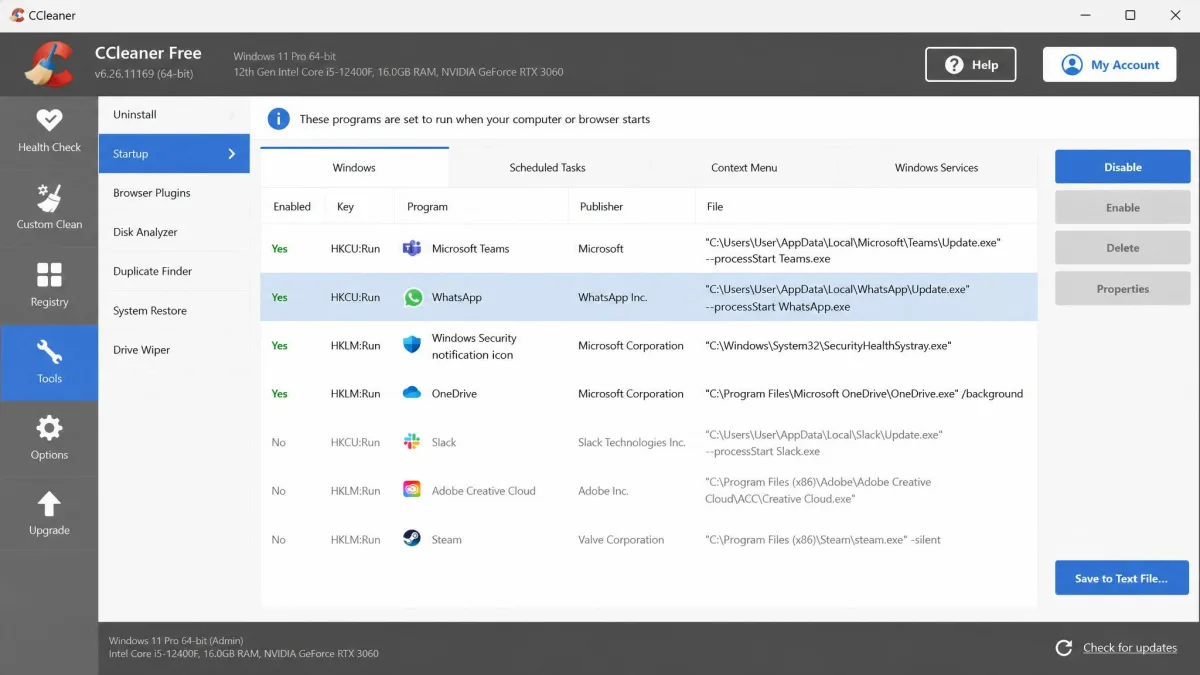Click the OneDrive.exe /background file path
1200x675 pixels.
[x=864, y=394]
